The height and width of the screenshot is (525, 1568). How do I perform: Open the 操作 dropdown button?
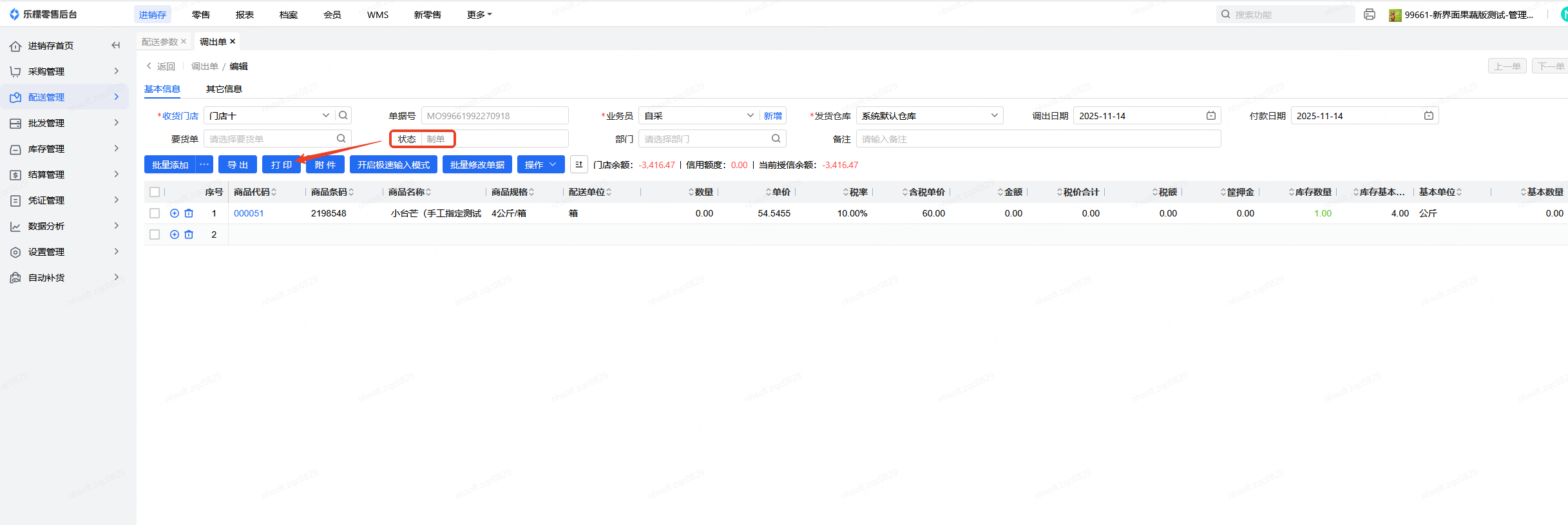coord(540,165)
